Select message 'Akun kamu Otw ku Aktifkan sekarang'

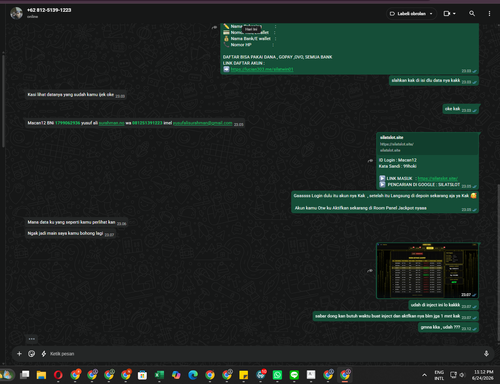coord(361,208)
